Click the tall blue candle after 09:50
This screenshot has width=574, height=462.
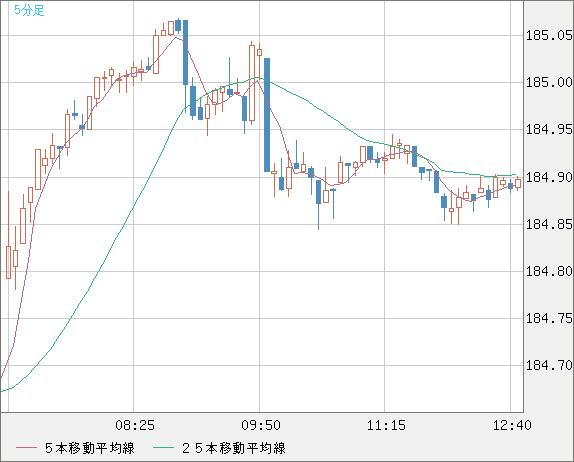pyautogui.click(x=267, y=115)
